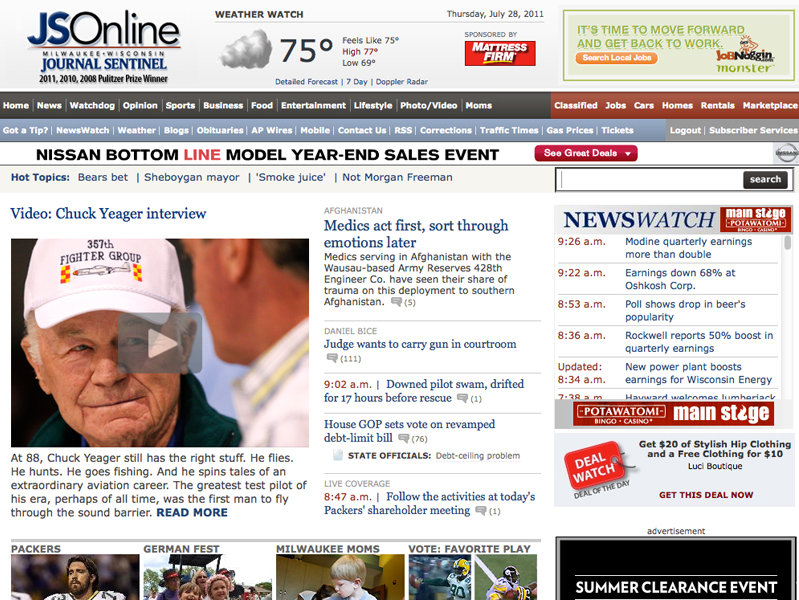Image resolution: width=799 pixels, height=600 pixels.
Task: Open comments icon for Downed pilot story
Action: (x=462, y=398)
